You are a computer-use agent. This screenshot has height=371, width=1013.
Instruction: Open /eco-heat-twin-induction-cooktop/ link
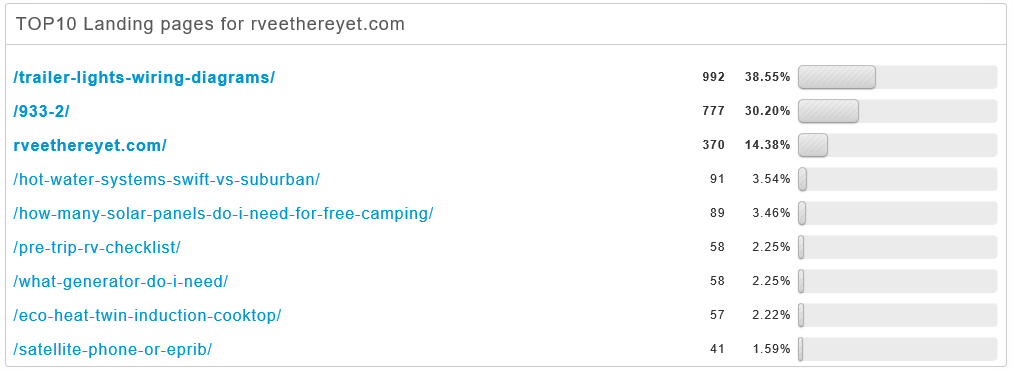click(147, 315)
